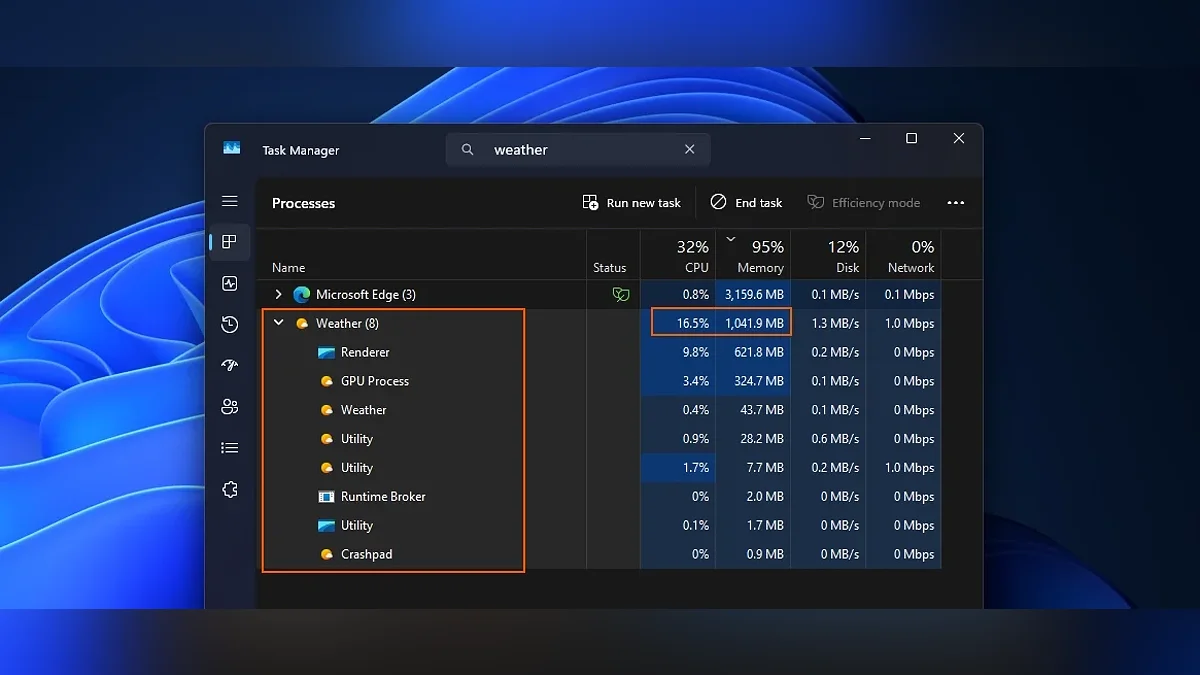The image size is (1200, 675).
Task: Click the search magnifier icon
Action: tap(468, 149)
